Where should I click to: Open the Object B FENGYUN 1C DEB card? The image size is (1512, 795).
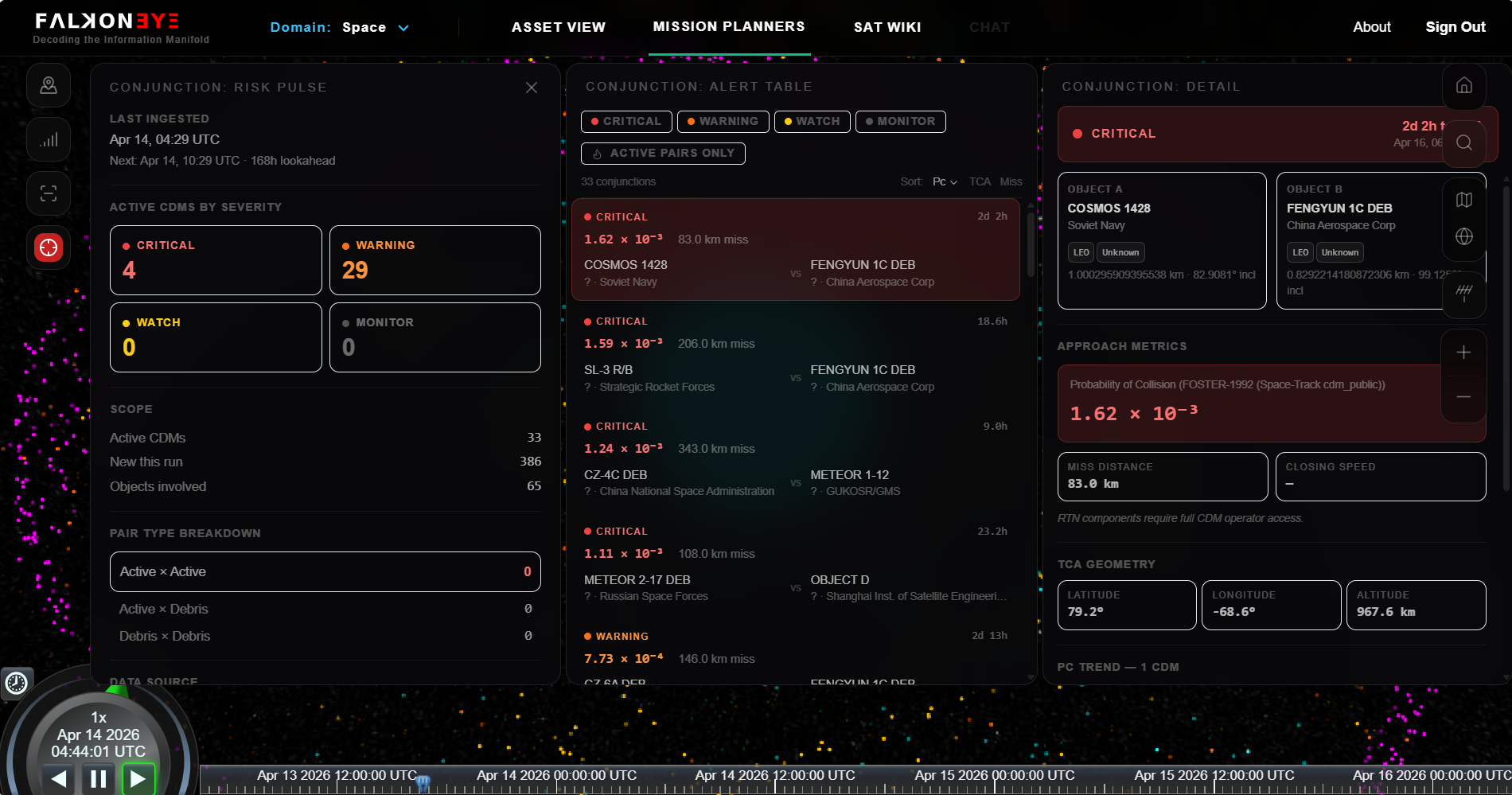click(x=1381, y=240)
